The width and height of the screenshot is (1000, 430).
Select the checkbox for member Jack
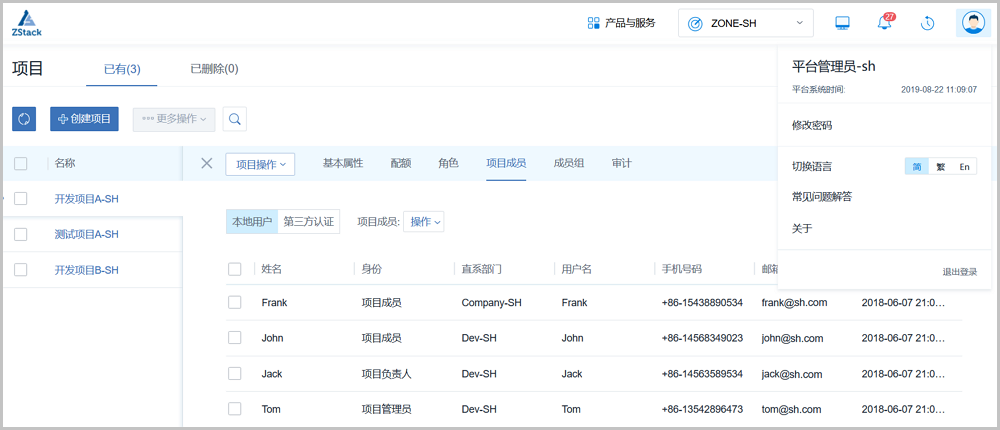click(x=235, y=373)
